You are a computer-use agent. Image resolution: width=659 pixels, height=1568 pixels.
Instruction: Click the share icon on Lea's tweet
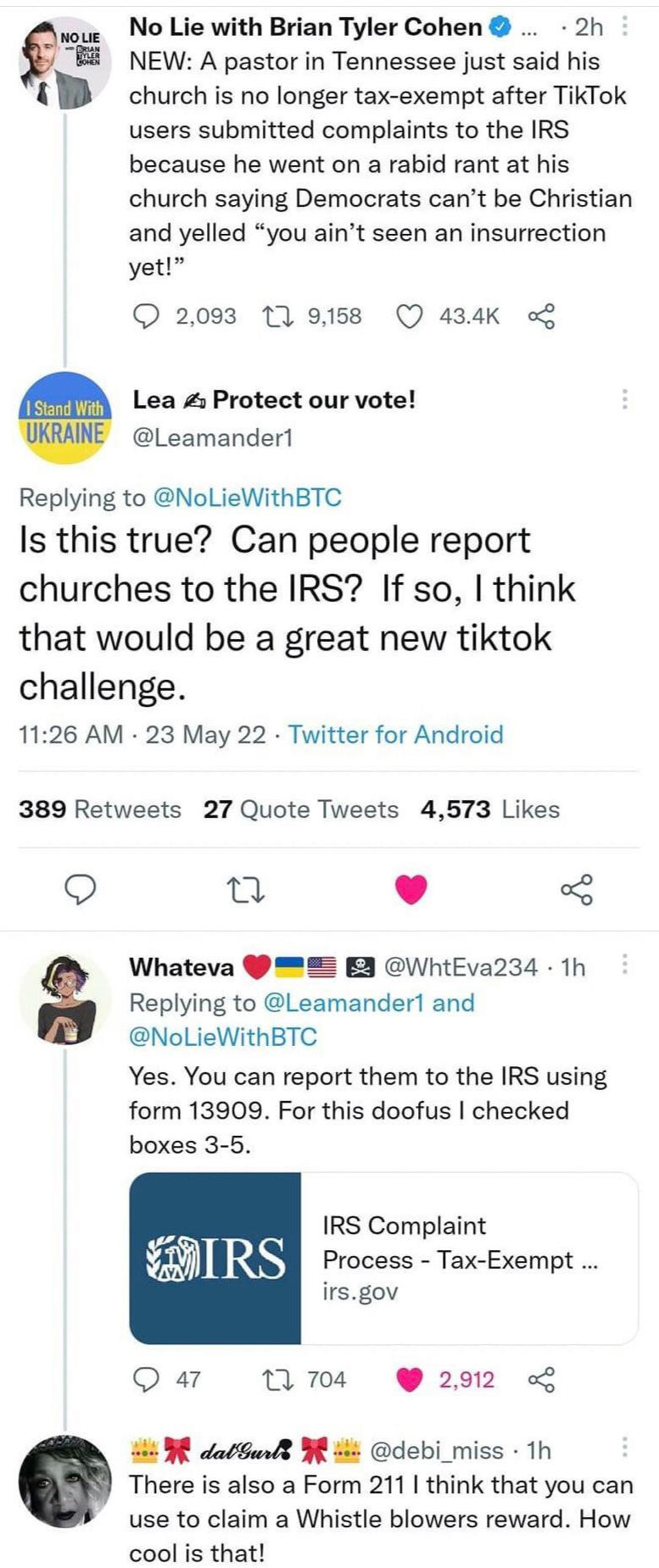pos(577,891)
